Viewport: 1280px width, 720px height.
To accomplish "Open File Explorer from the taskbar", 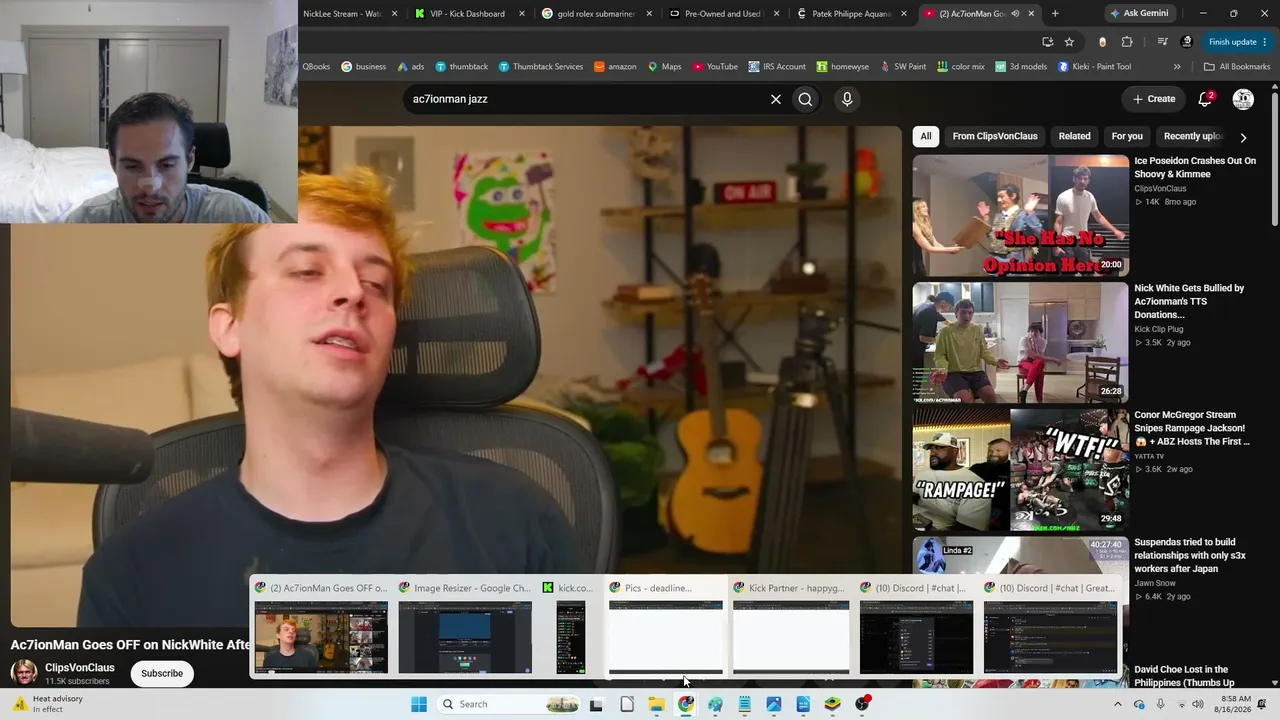I will 656,704.
